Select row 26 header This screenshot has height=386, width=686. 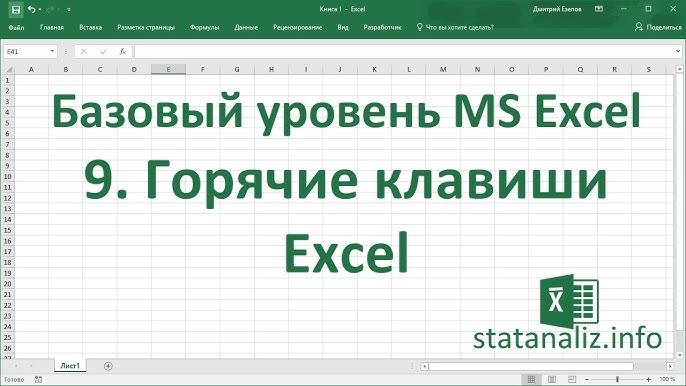pos(7,348)
